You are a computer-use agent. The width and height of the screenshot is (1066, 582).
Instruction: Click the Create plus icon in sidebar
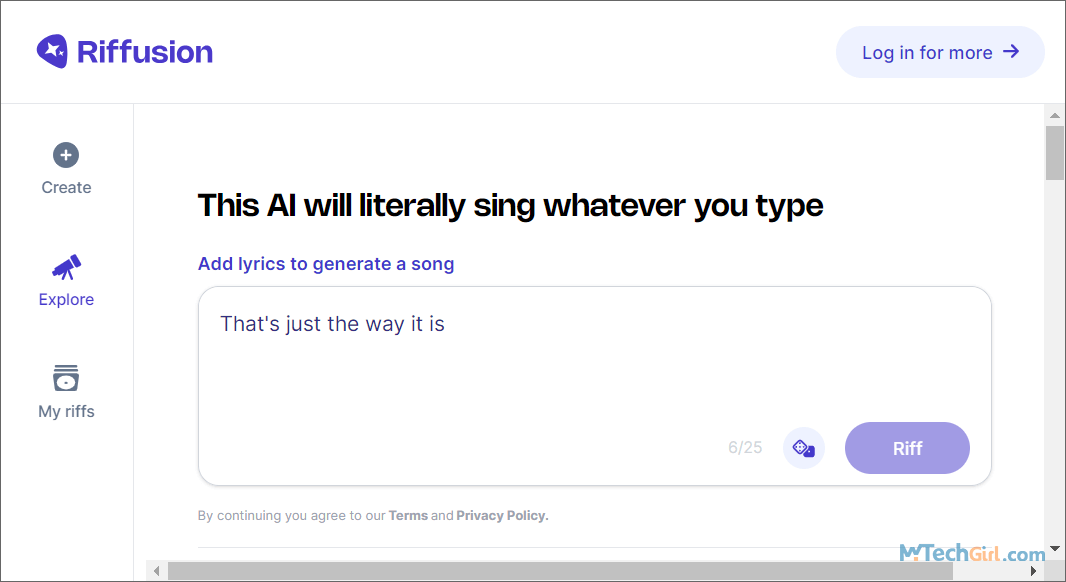66,155
